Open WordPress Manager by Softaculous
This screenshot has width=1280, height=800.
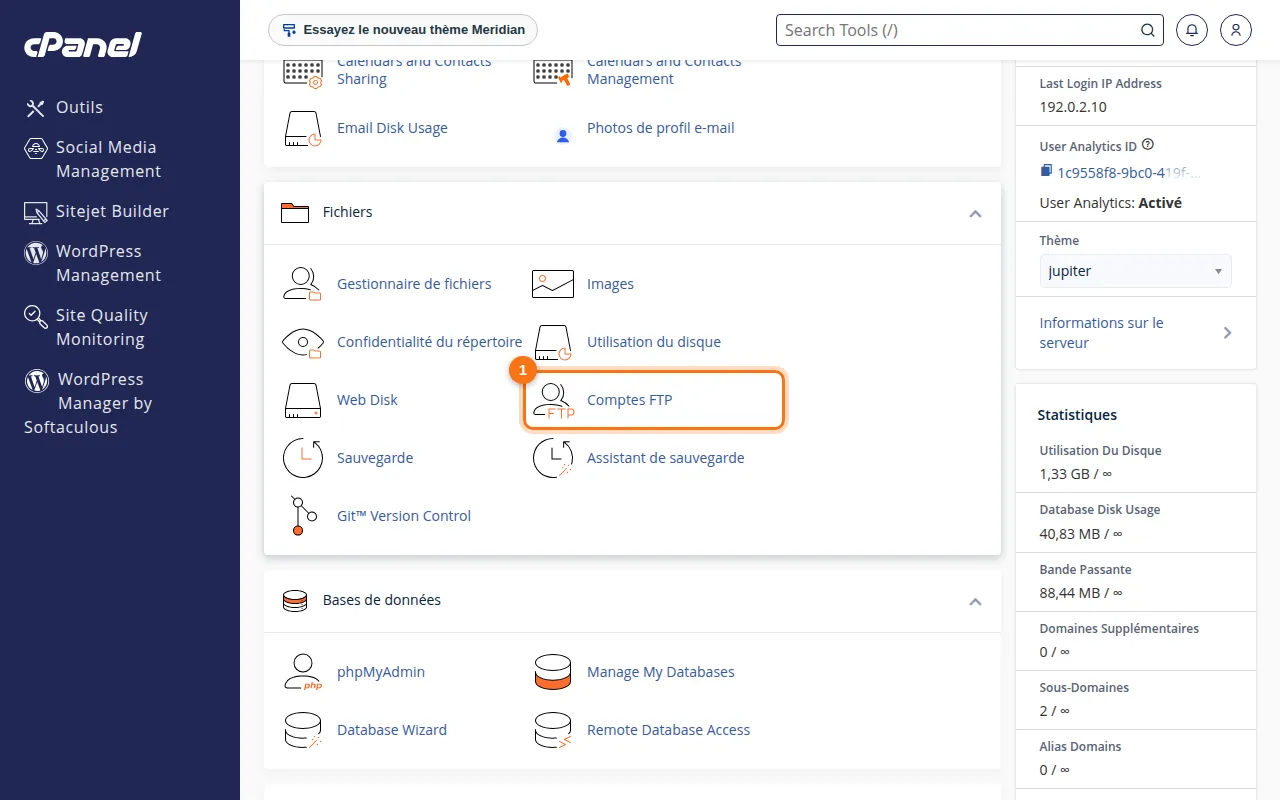coord(88,403)
